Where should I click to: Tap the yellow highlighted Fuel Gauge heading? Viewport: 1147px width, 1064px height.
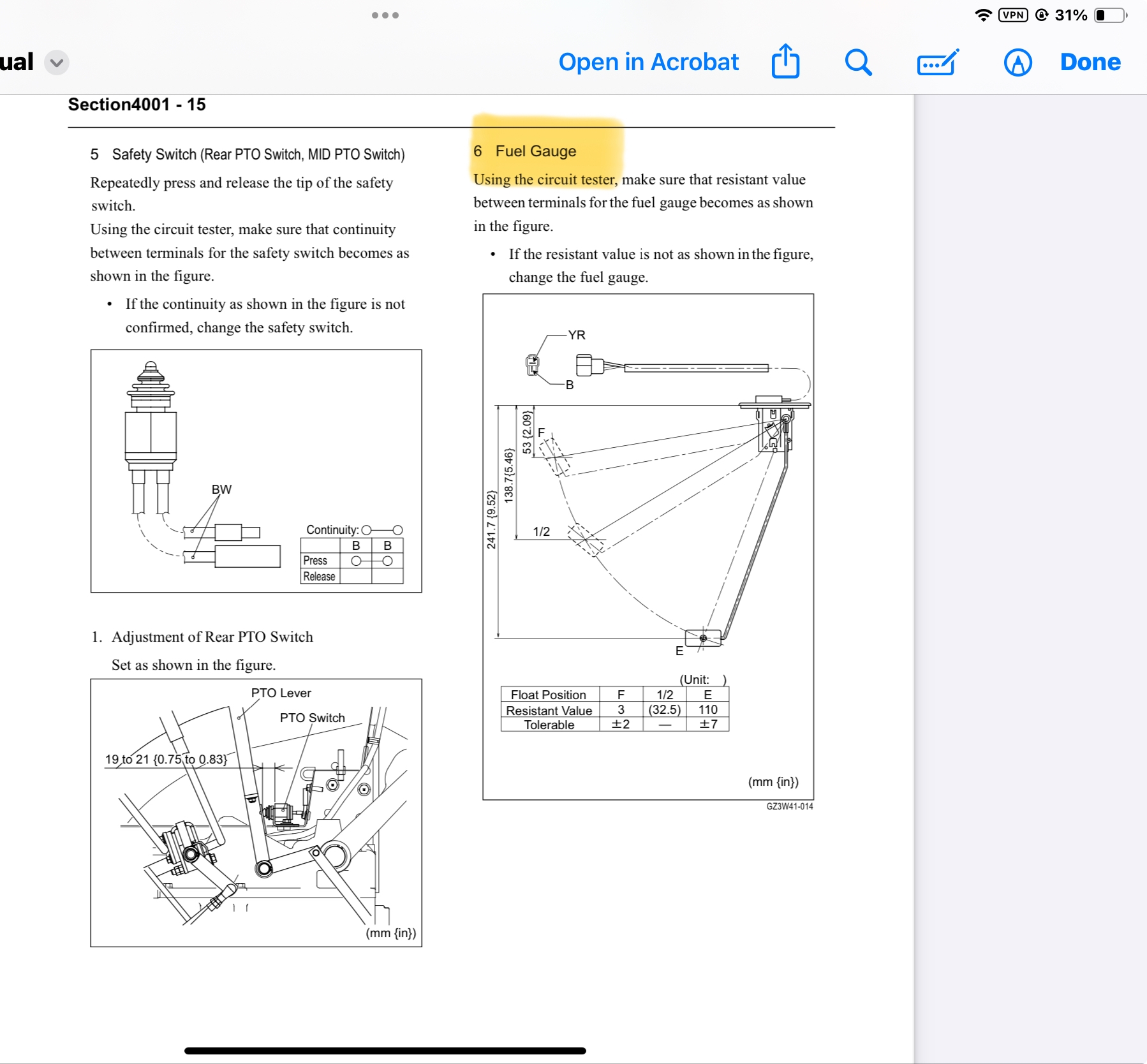tap(535, 151)
